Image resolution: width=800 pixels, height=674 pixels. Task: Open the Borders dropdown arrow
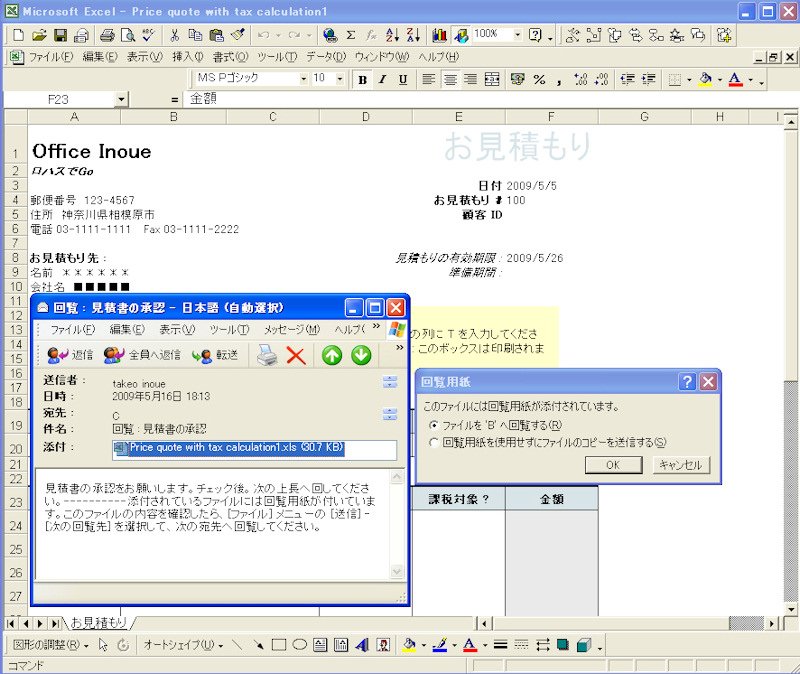[x=689, y=80]
